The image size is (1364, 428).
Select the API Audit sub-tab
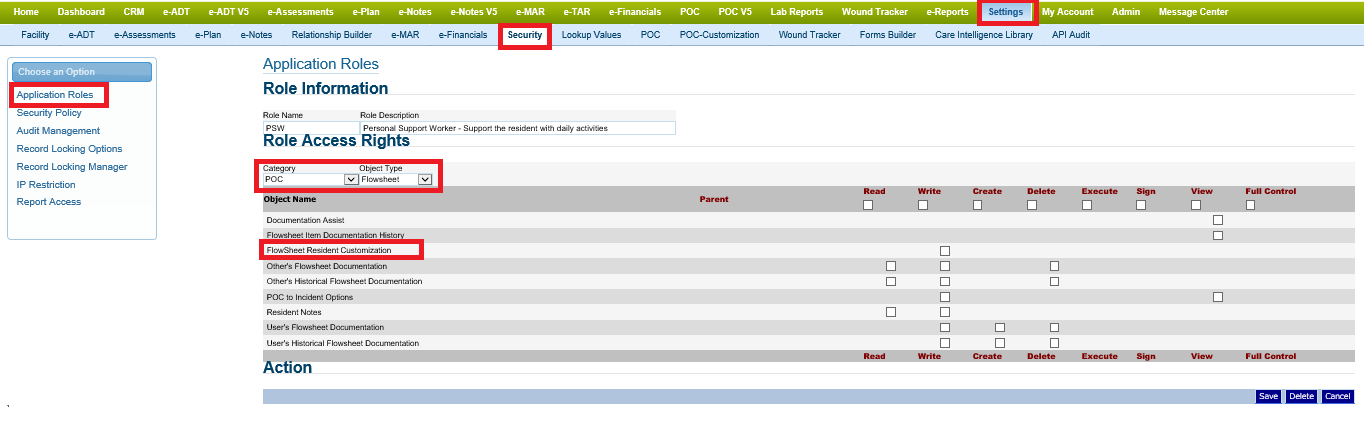pos(1070,35)
